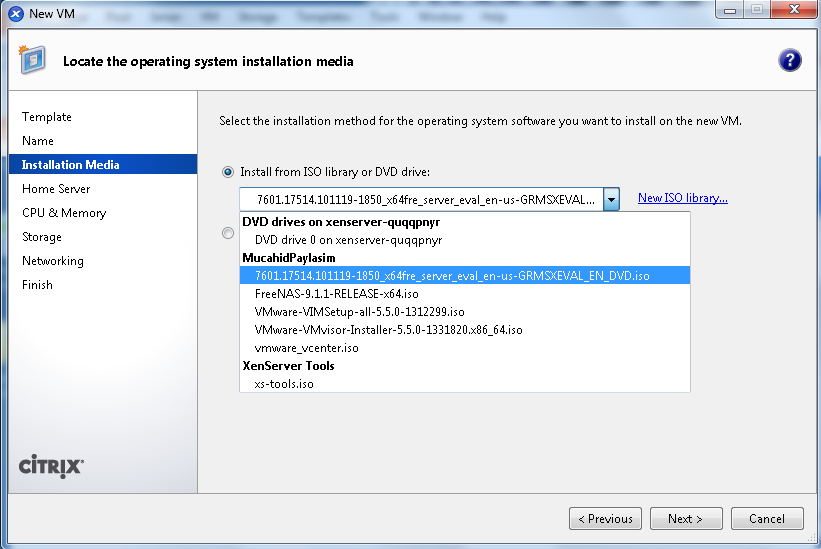The height and width of the screenshot is (549, 821).
Task: Select FreeNAS-9.1.1-RELEASE-x64.iso
Action: click(x=465, y=294)
